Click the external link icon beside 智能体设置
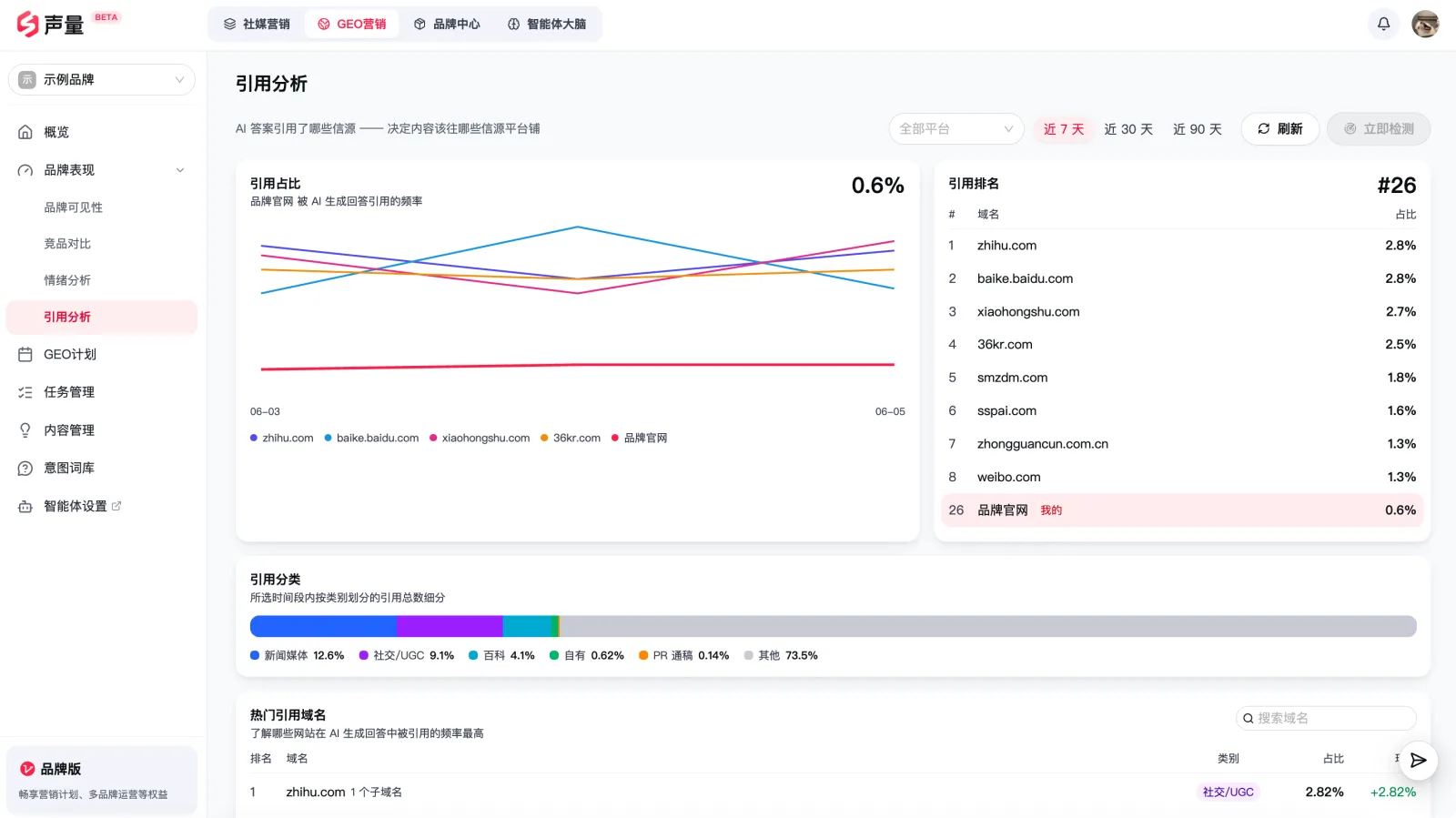The height and width of the screenshot is (818, 1456). pos(116,506)
